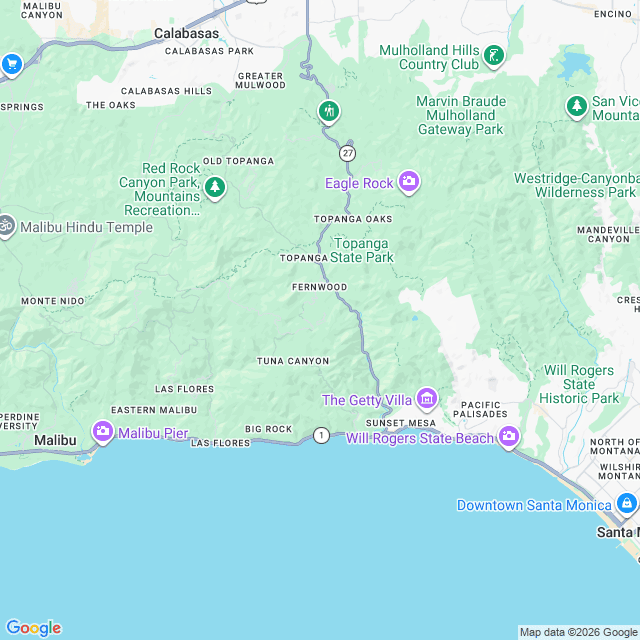This screenshot has height=640, width=640.
Task: Click the Malibu city label
Action: [x=55, y=440]
